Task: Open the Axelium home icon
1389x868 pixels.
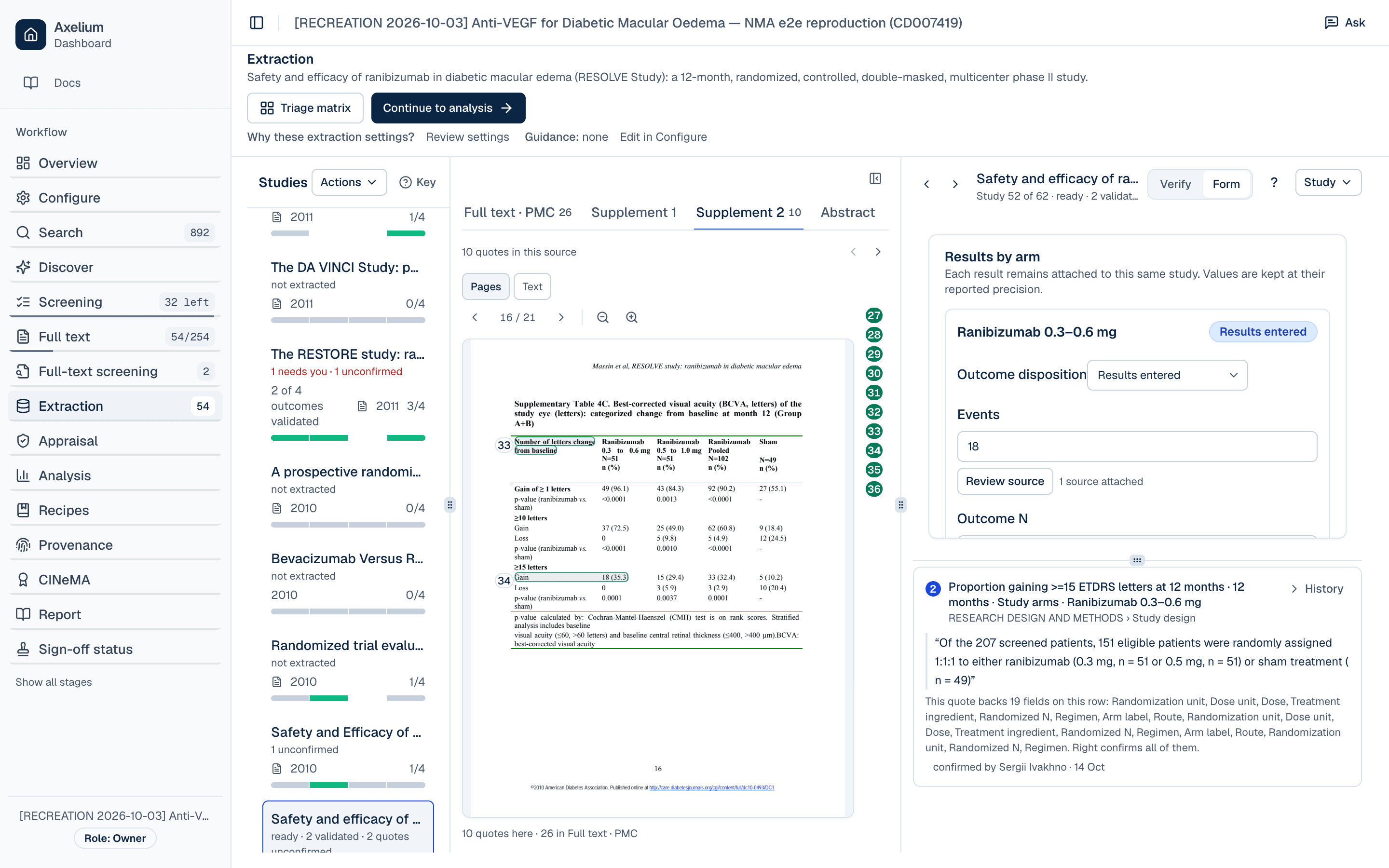Action: (30, 34)
